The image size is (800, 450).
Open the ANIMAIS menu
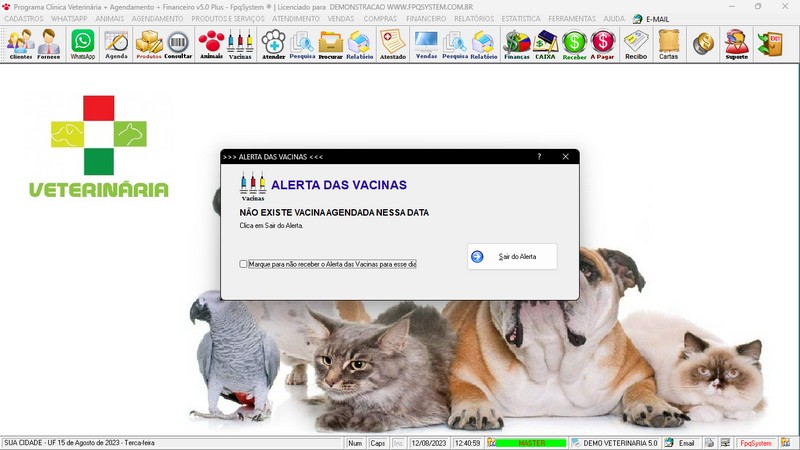click(x=110, y=19)
